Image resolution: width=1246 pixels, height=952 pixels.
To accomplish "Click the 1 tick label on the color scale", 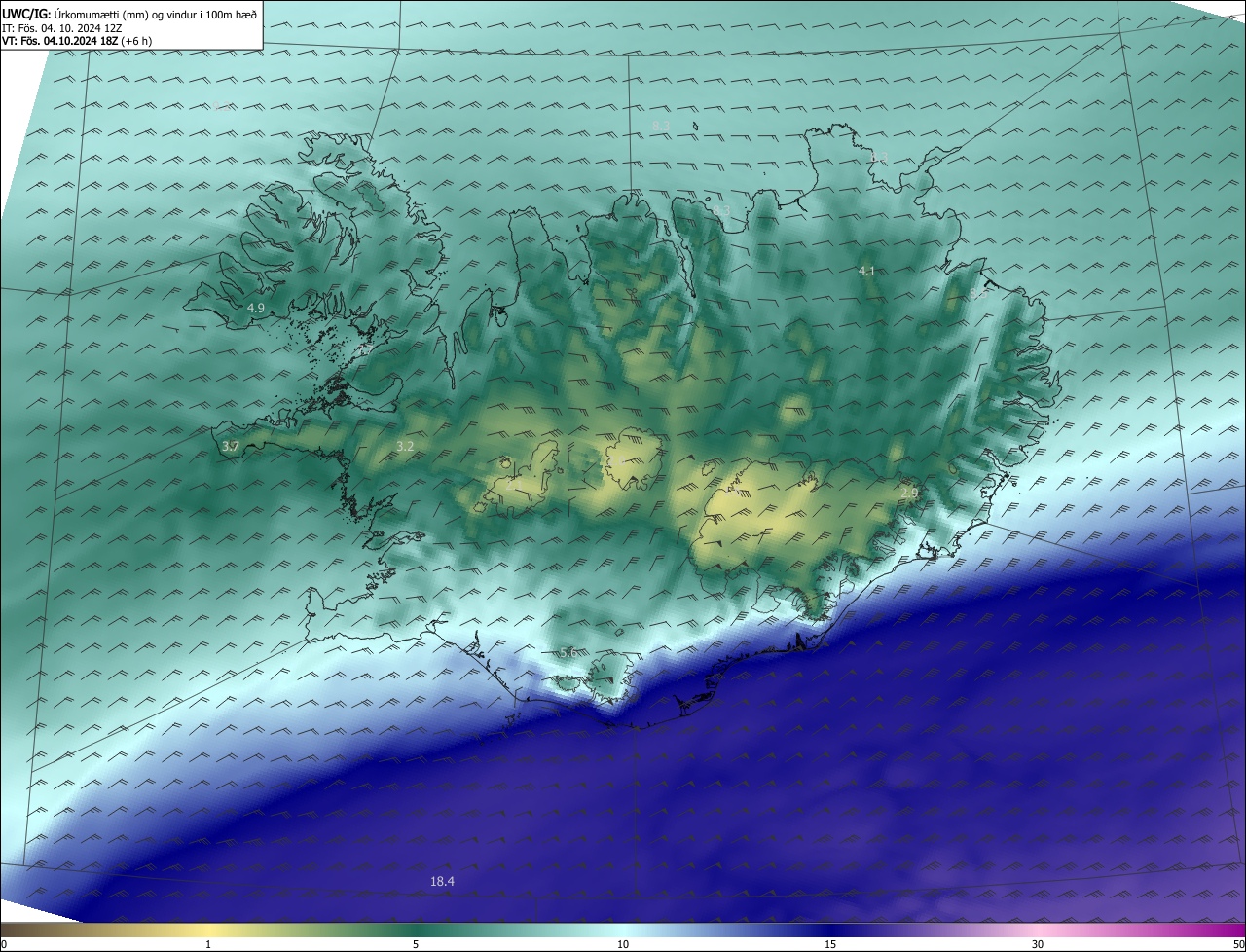I will [x=208, y=944].
